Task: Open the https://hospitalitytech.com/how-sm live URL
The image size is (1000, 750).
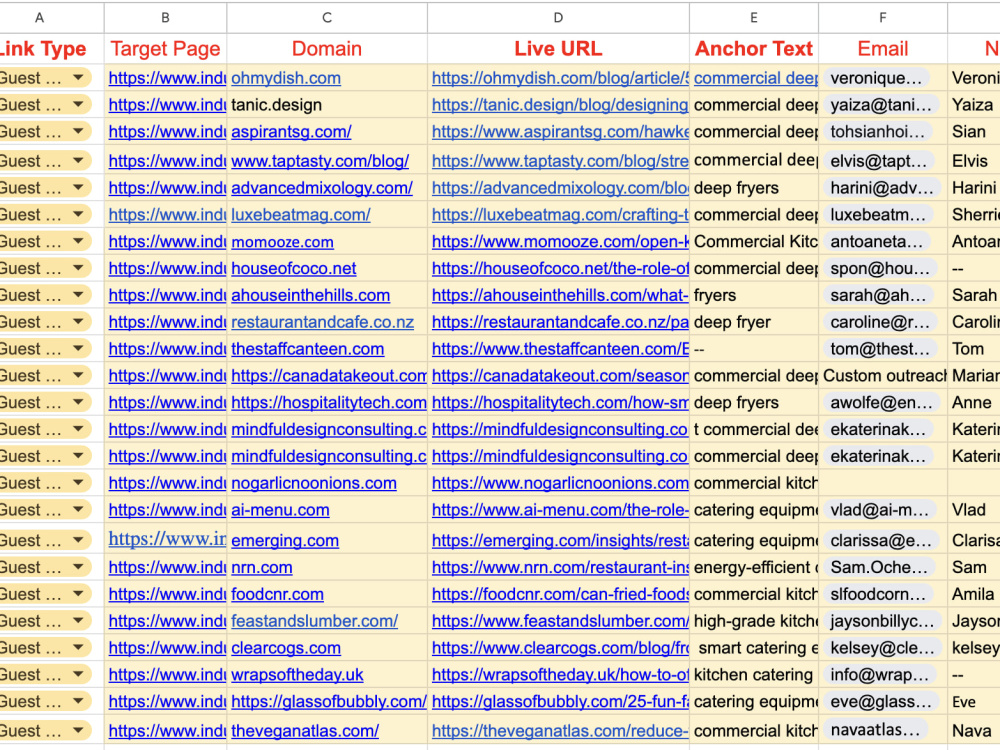Action: 560,402
